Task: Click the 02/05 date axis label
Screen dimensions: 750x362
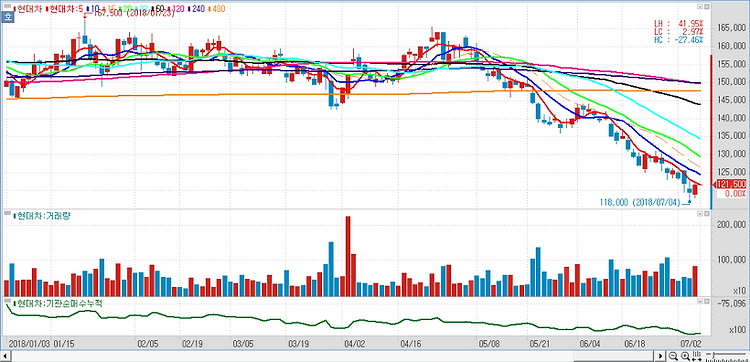Action: tap(147, 344)
